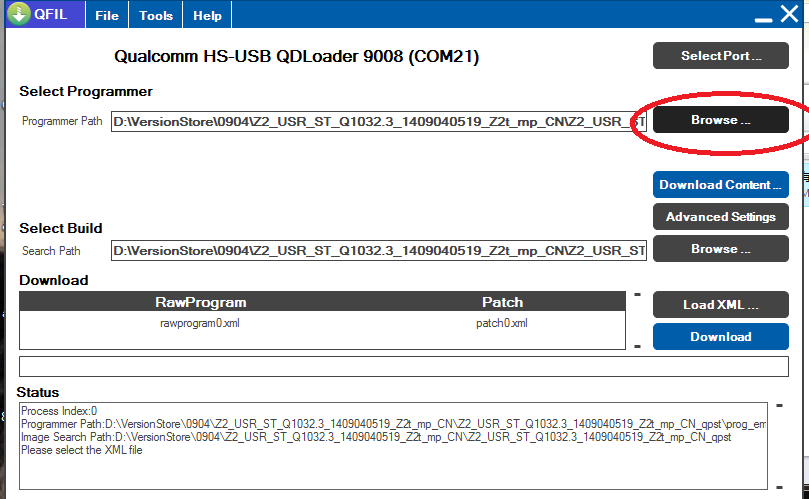Click the Download Content button
Screen dimensions: 809x499
(720, 185)
